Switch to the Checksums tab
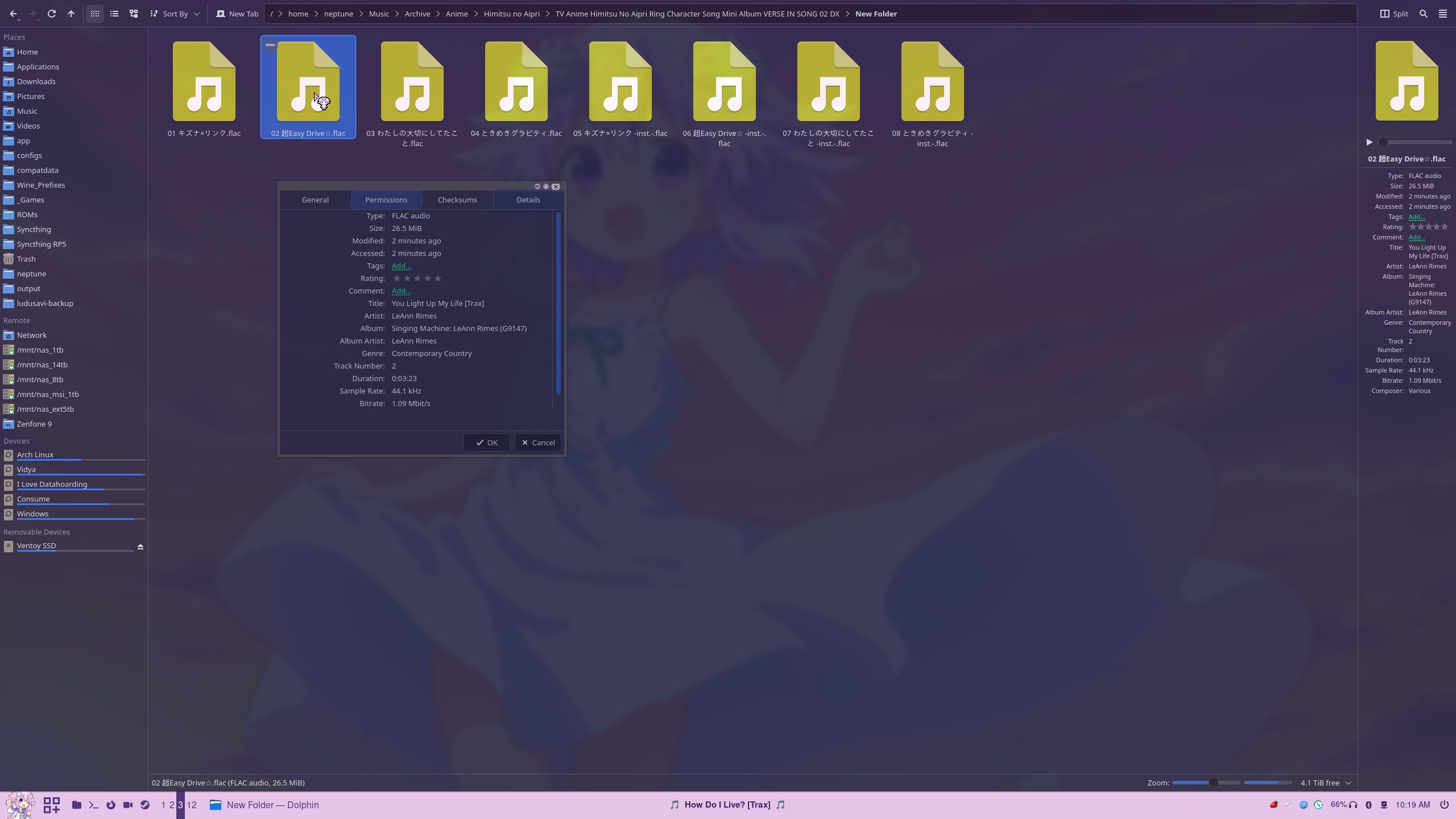 coord(457,200)
